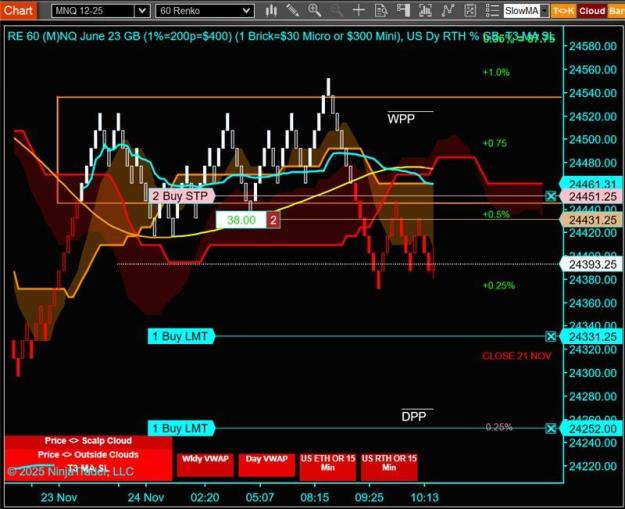Image resolution: width=625 pixels, height=509 pixels.
Task: Toggle the red Cloud button
Action: (x=592, y=11)
